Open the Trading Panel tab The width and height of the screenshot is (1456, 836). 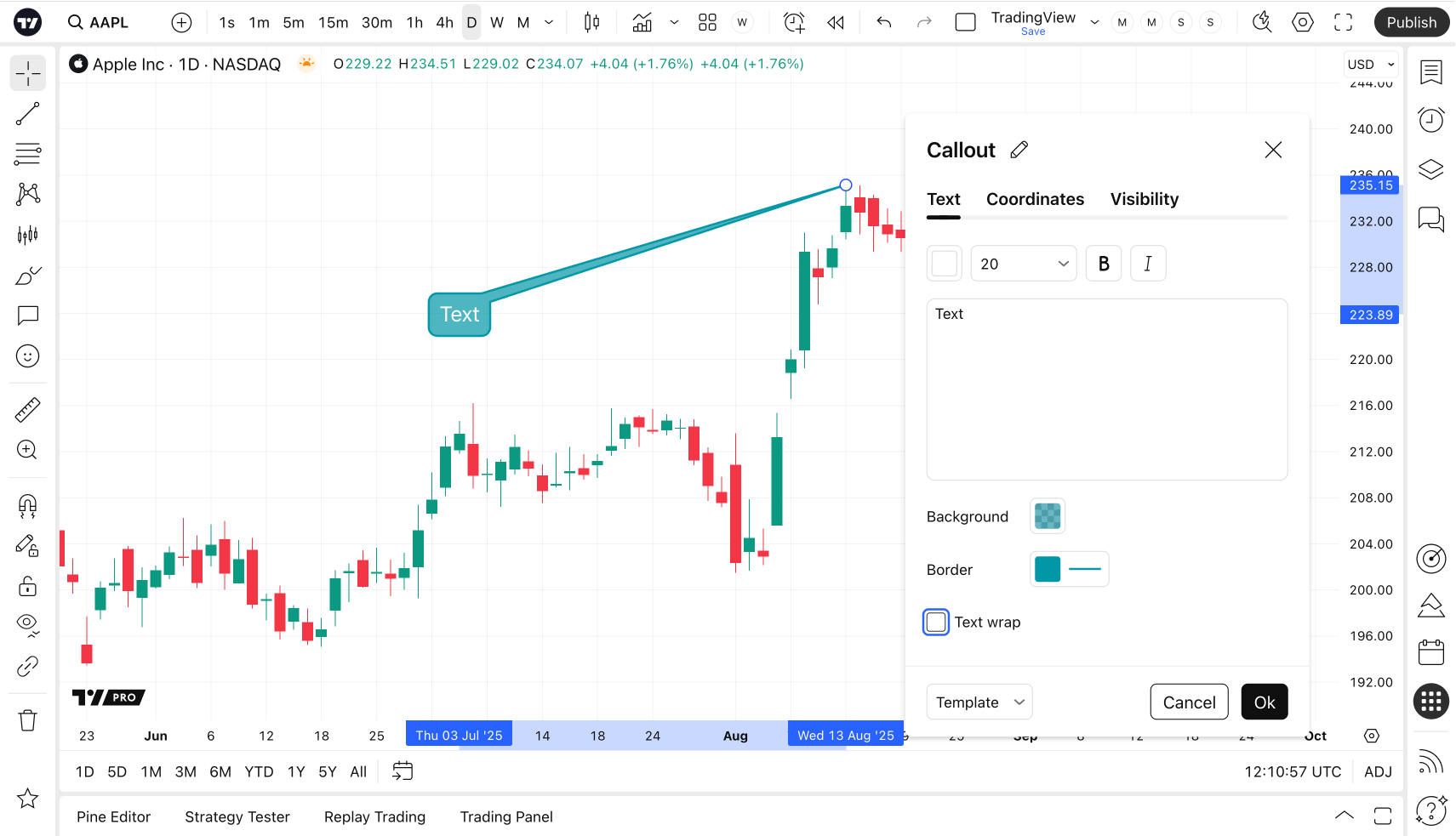[506, 817]
